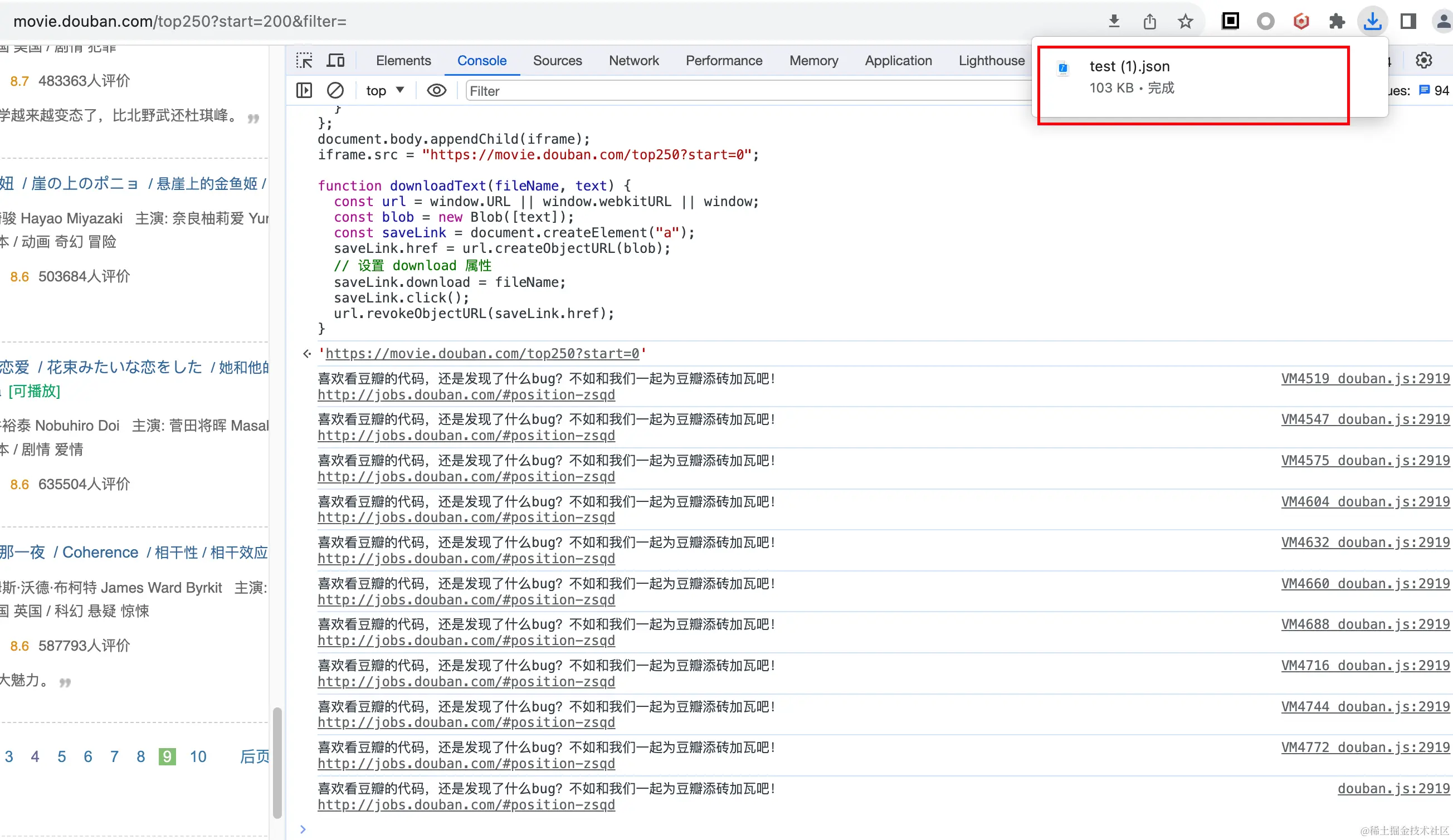Open the gray circle extension icon
Viewport: 1453px width, 840px height.
click(x=1266, y=21)
